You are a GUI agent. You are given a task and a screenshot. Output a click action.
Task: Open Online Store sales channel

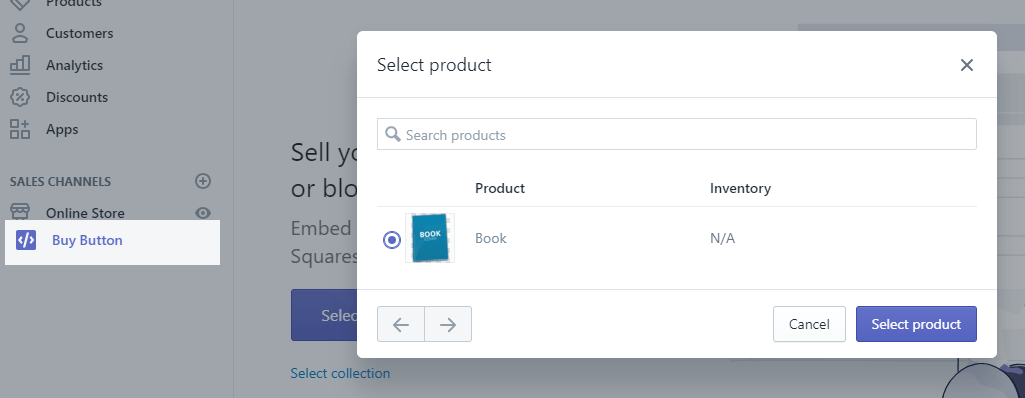point(85,213)
